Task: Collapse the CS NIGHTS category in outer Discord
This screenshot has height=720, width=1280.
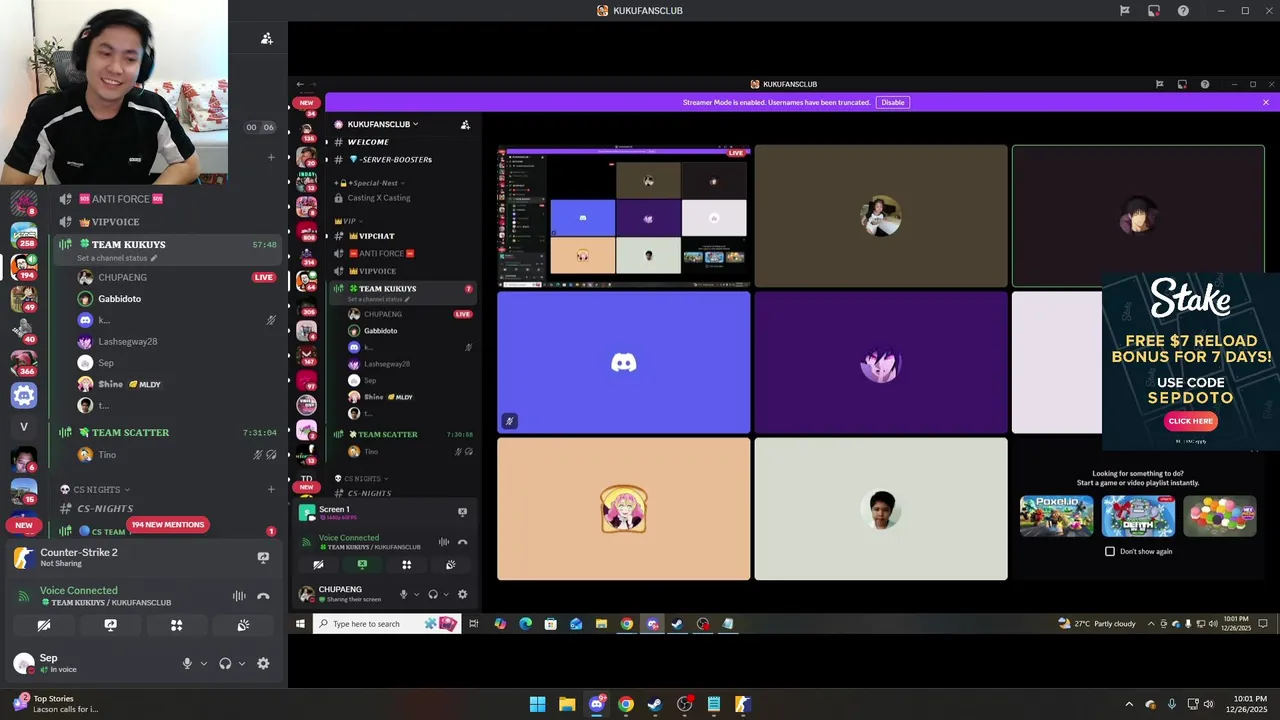Action: 96,489
